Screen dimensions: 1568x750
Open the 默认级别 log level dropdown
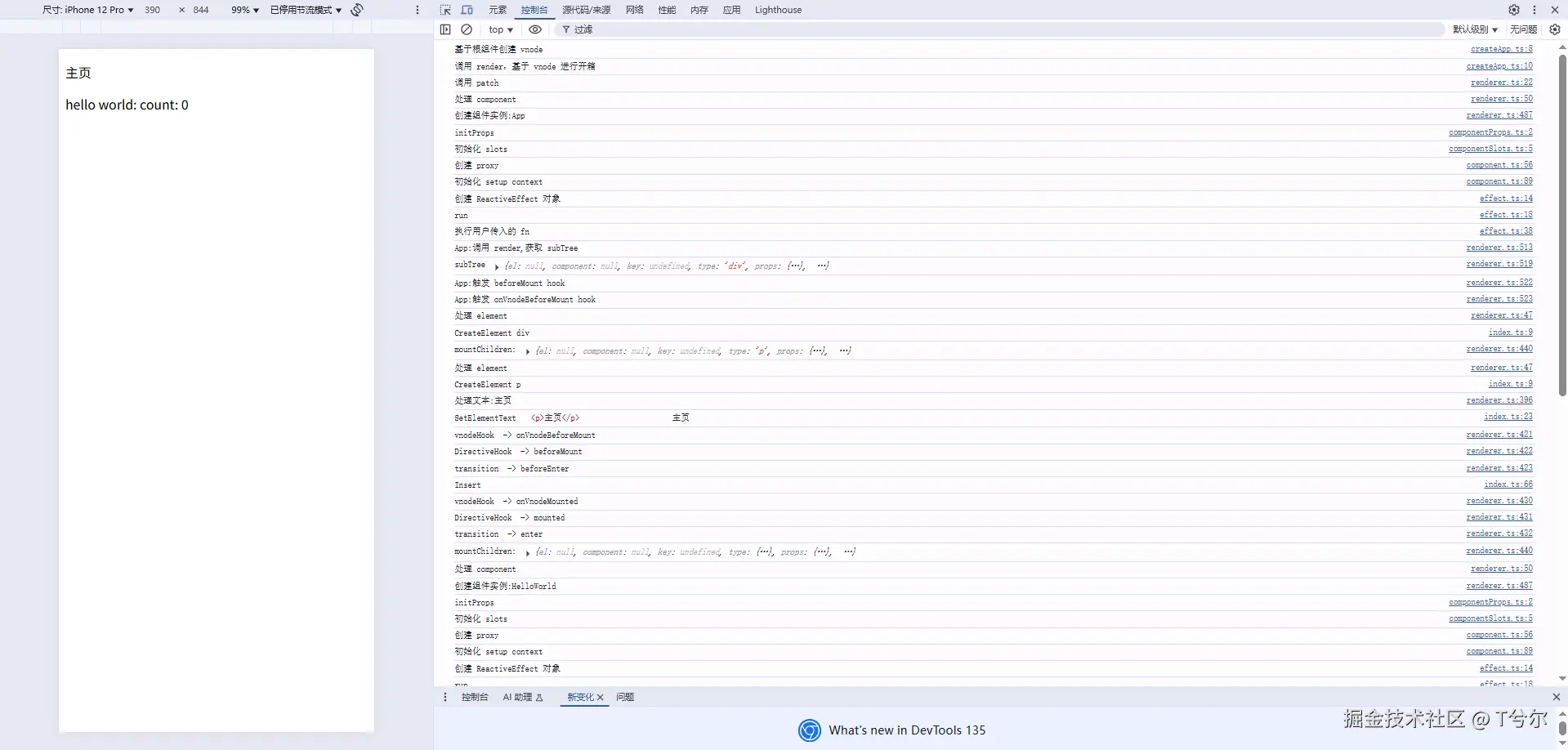point(1475,29)
